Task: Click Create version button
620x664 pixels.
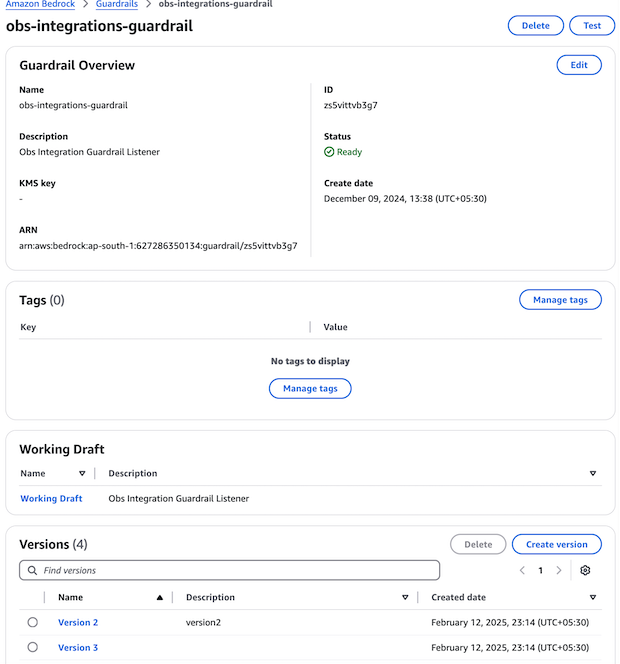Action: pyautogui.click(x=556, y=544)
